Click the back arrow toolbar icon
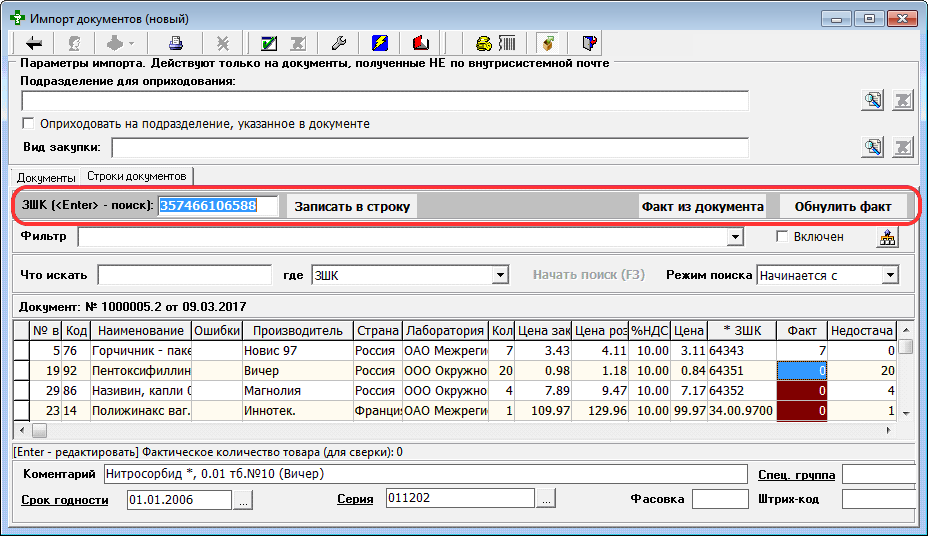Viewport: 928px width, 536px height. (34, 43)
